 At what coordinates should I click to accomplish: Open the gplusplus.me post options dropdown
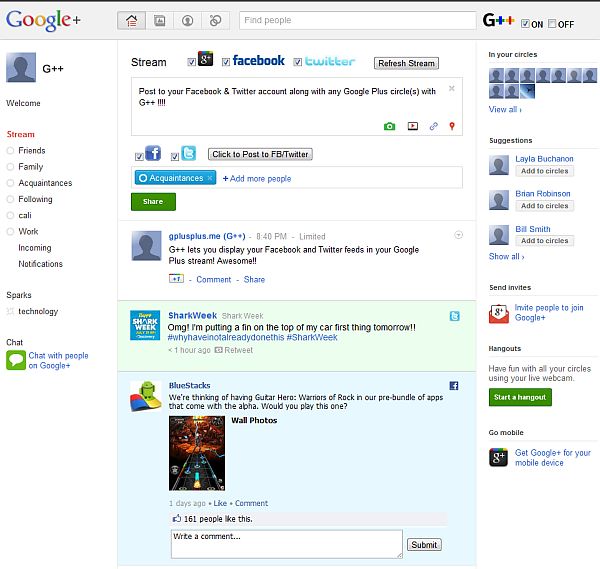[458, 235]
